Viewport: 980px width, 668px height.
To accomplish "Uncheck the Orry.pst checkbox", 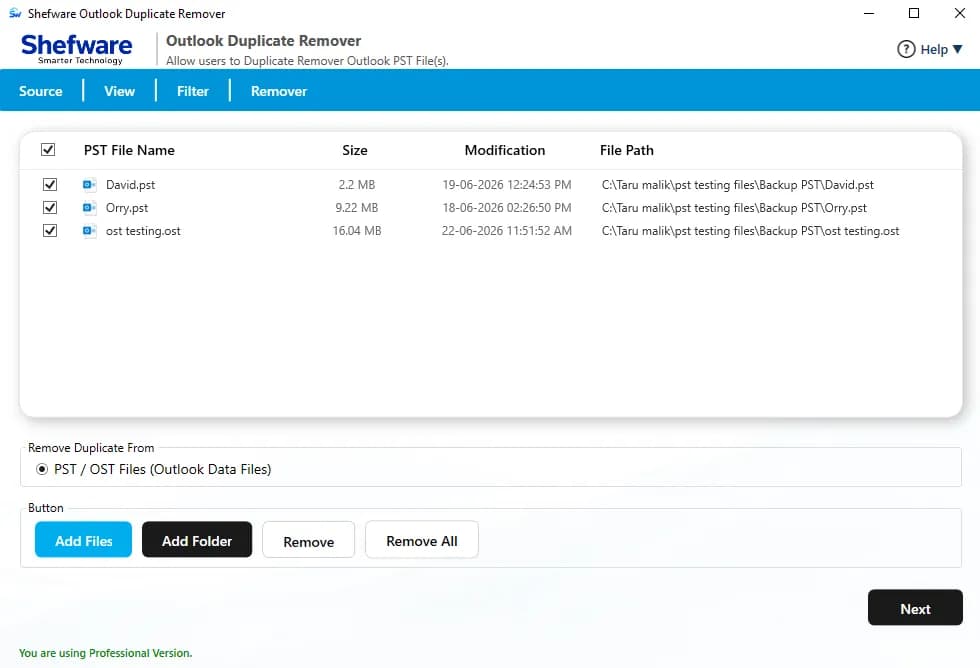I will (x=50, y=208).
